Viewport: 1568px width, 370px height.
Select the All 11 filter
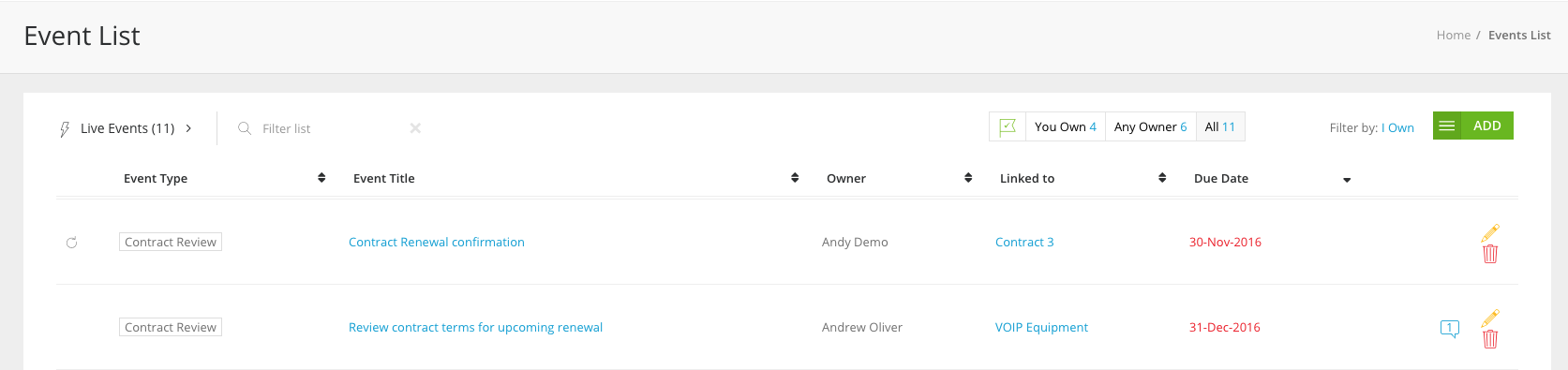coord(1220,126)
